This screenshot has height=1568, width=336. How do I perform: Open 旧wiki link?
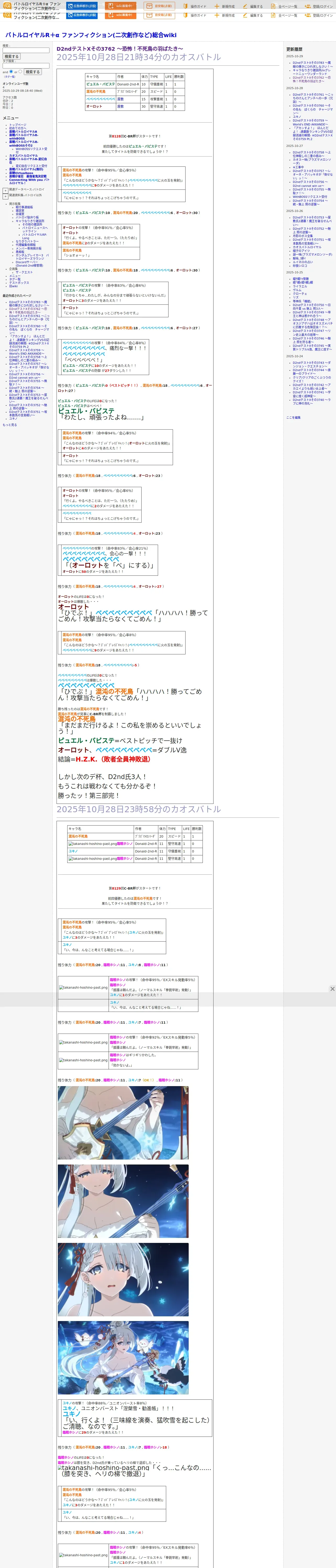(13, 286)
